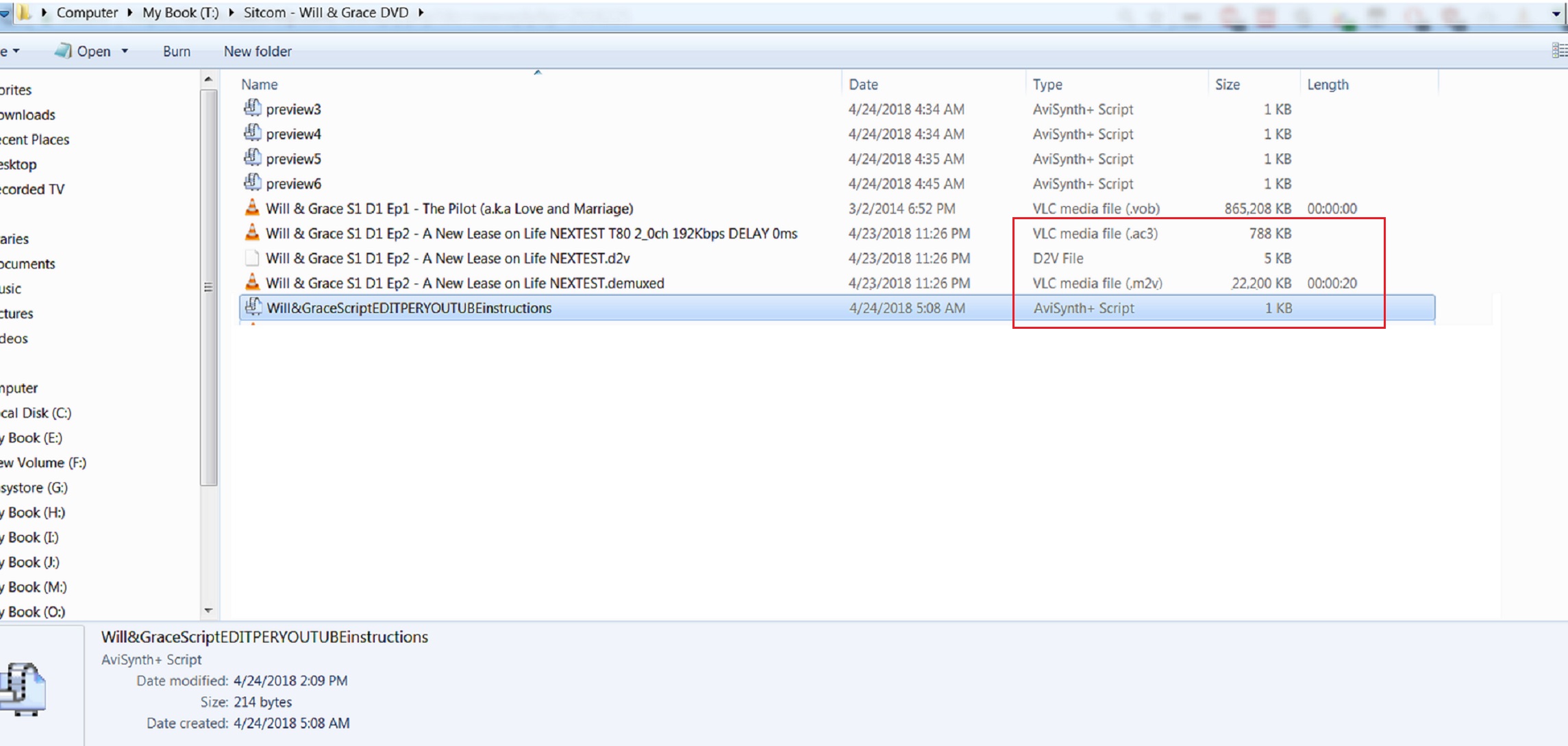Click the VLC cone icon for The Pilot

point(252,208)
